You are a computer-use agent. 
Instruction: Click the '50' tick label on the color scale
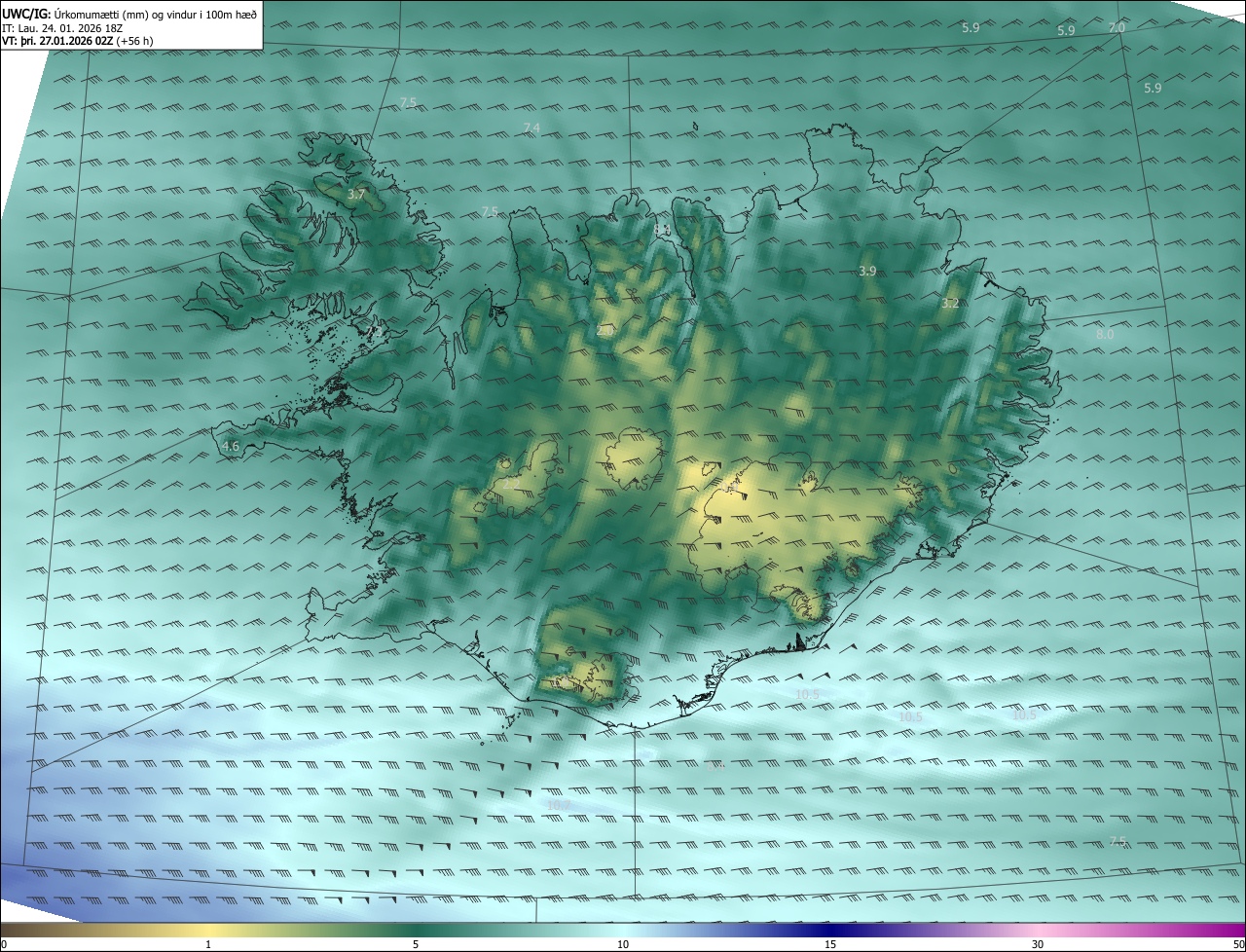[x=1238, y=944]
